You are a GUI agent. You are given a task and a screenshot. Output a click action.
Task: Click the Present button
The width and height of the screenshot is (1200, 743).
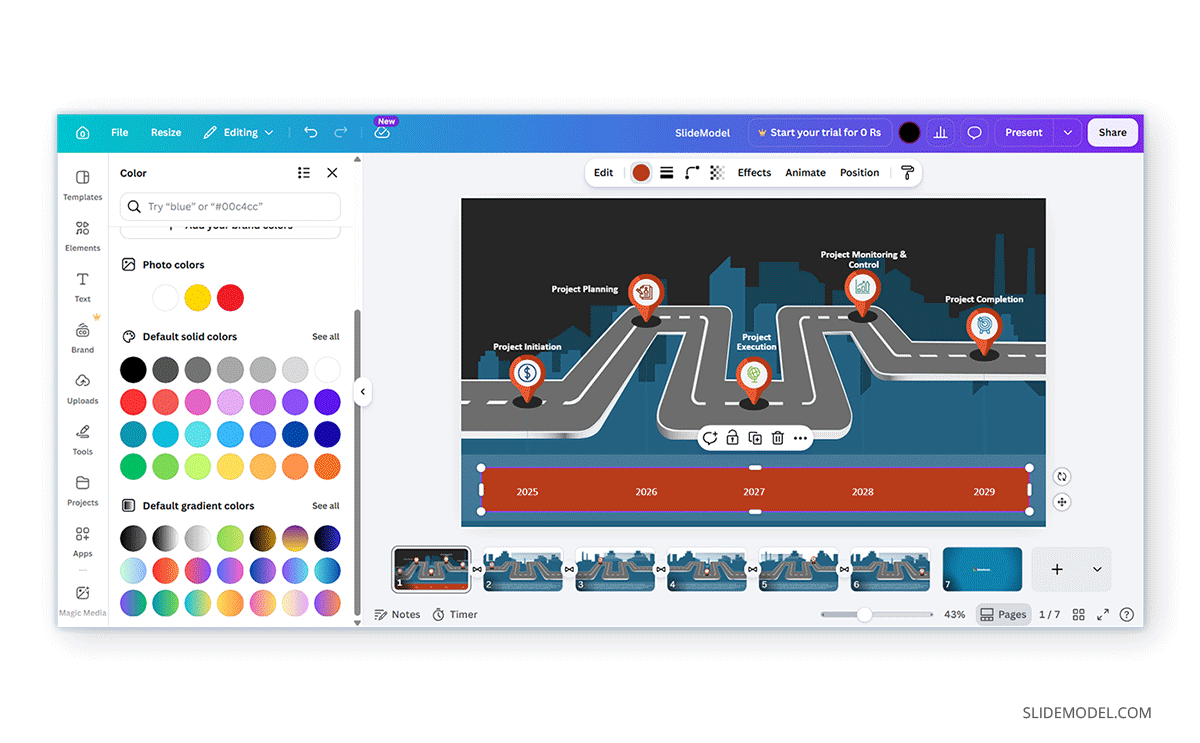1024,132
